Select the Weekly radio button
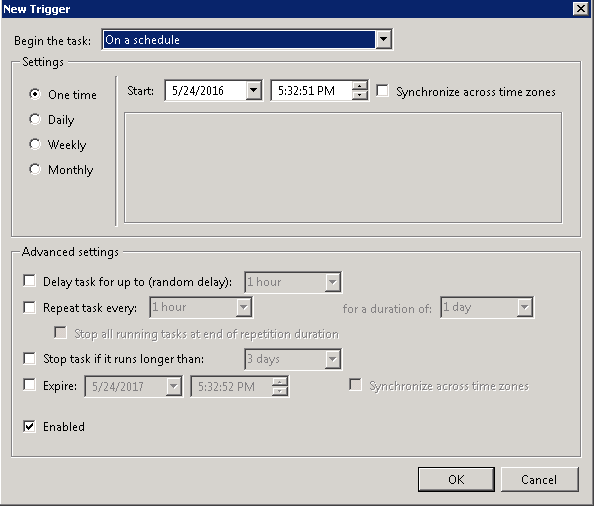Image resolution: width=594 pixels, height=506 pixels. click(x=35, y=144)
